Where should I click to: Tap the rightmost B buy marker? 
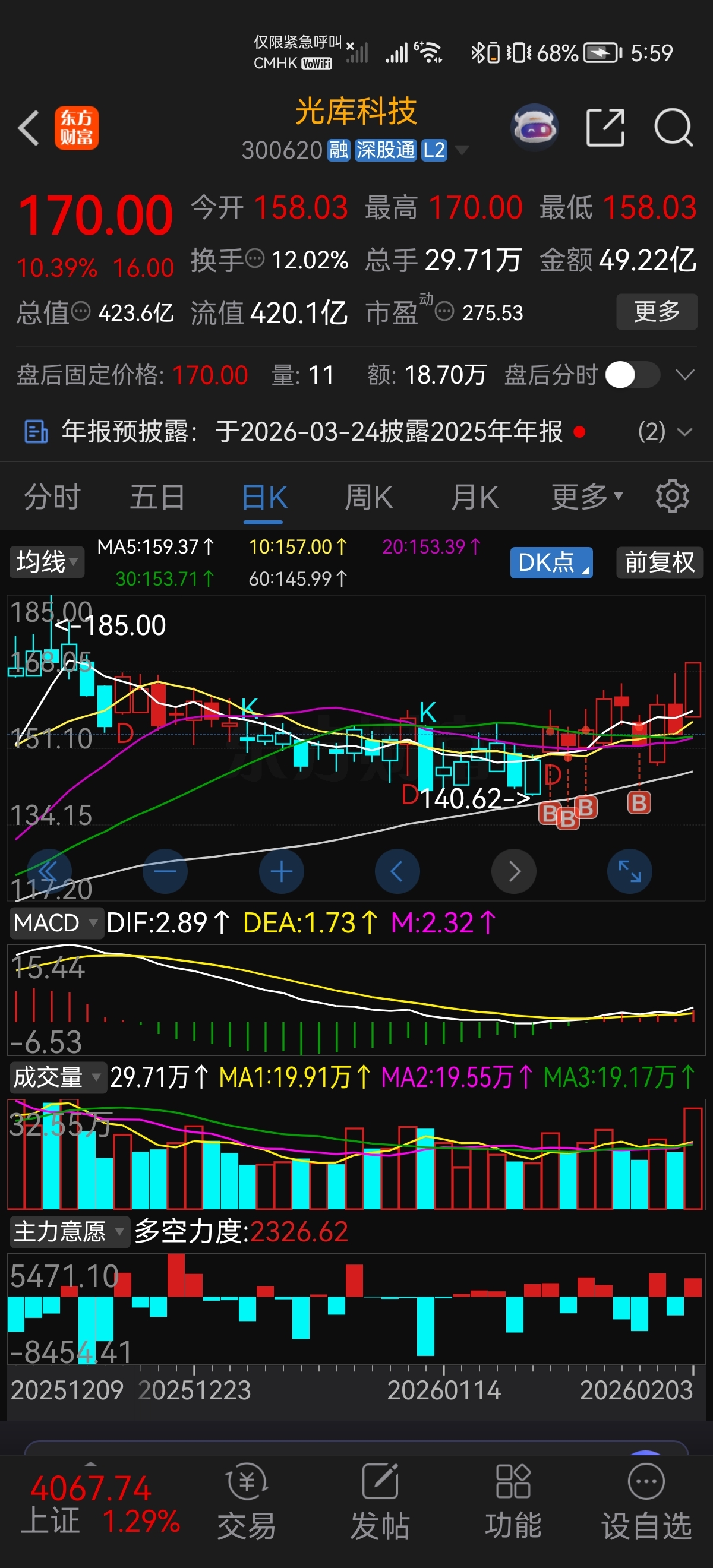639,802
